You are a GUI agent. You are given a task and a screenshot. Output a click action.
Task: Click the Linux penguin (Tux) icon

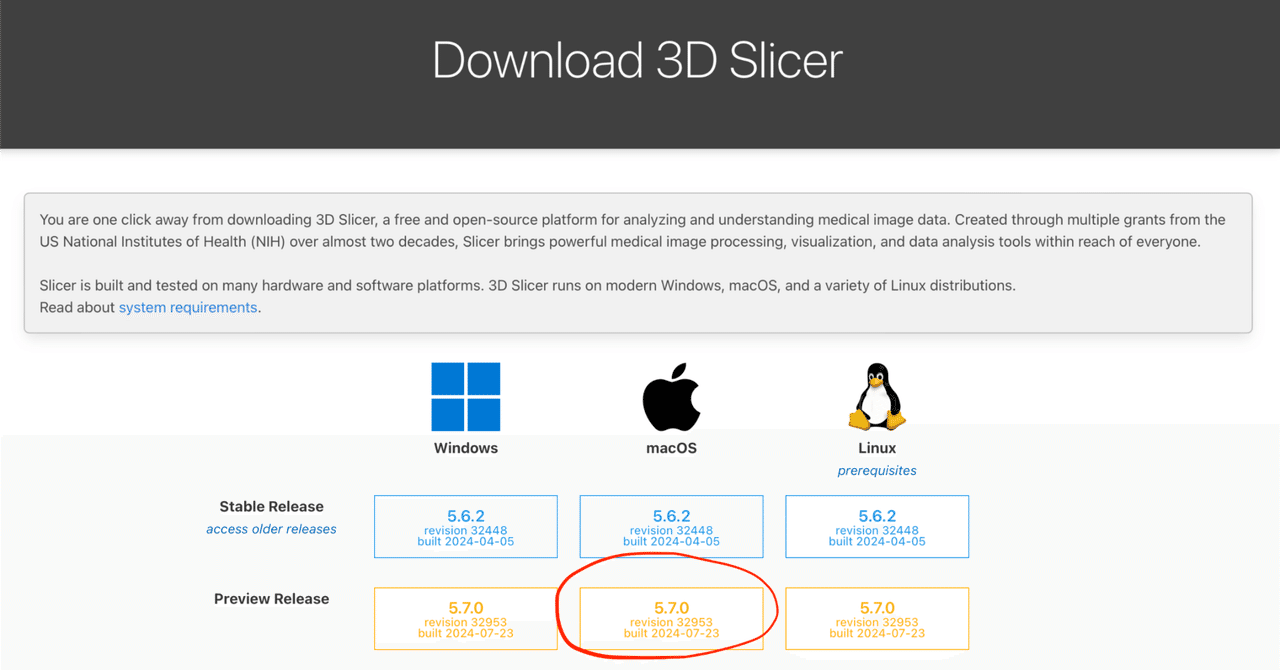[x=877, y=394]
